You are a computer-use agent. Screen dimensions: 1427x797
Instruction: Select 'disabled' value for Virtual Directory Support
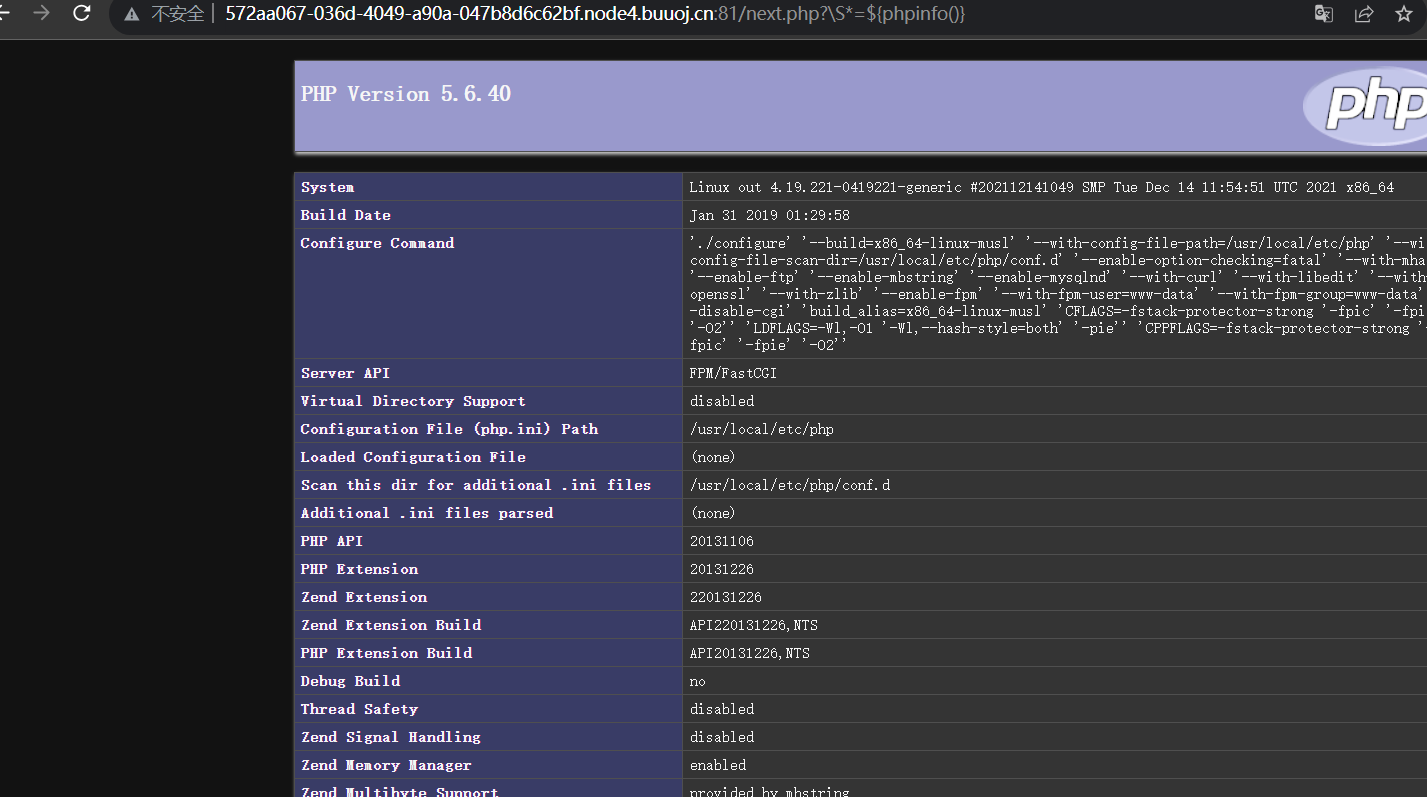click(722, 401)
